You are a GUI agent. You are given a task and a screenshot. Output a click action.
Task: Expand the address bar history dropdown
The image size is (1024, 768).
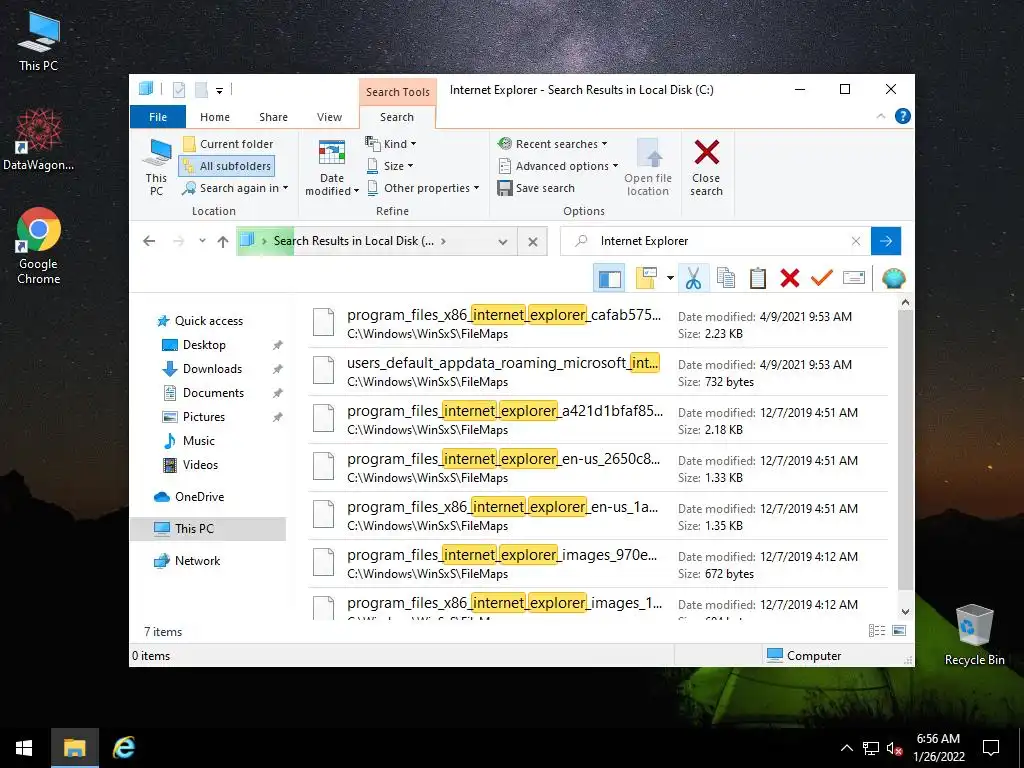503,242
